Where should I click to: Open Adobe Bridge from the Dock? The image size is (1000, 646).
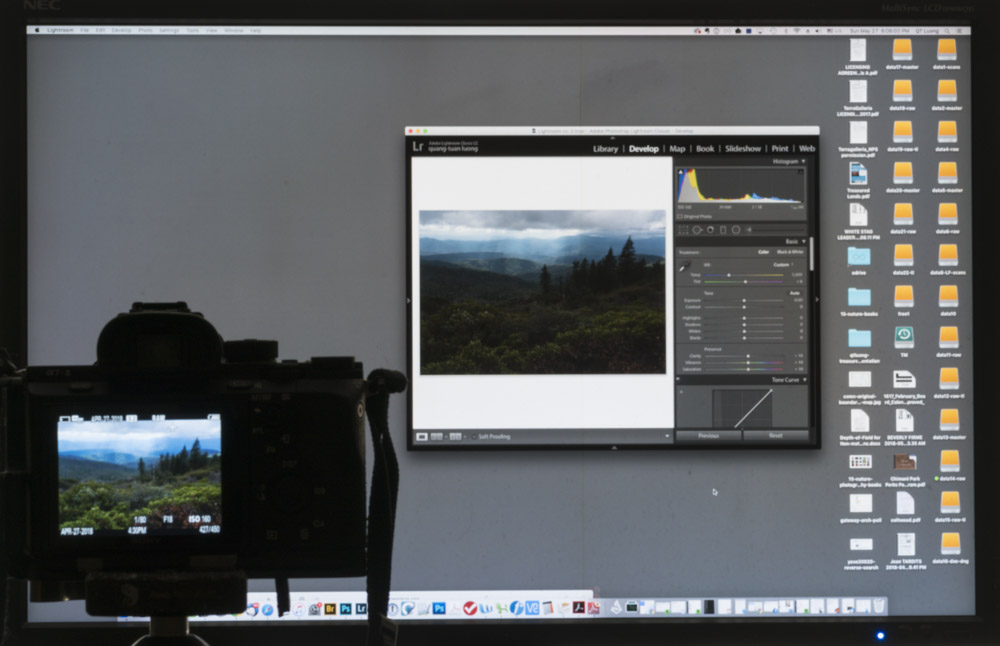click(x=330, y=609)
